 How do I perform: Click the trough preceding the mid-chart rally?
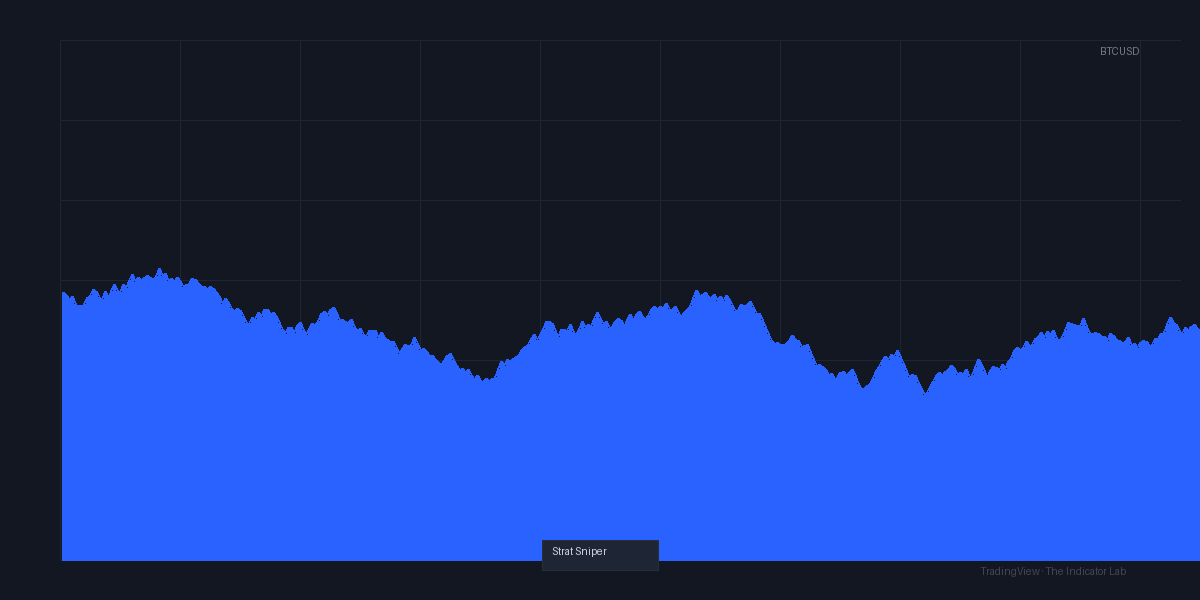coord(484,380)
